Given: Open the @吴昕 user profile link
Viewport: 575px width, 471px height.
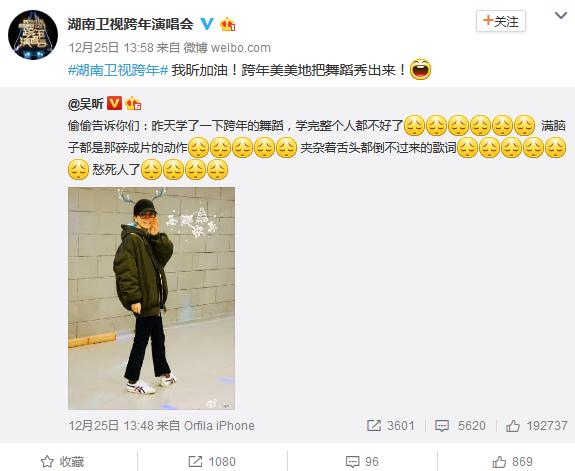Looking at the screenshot, I should tap(86, 104).
